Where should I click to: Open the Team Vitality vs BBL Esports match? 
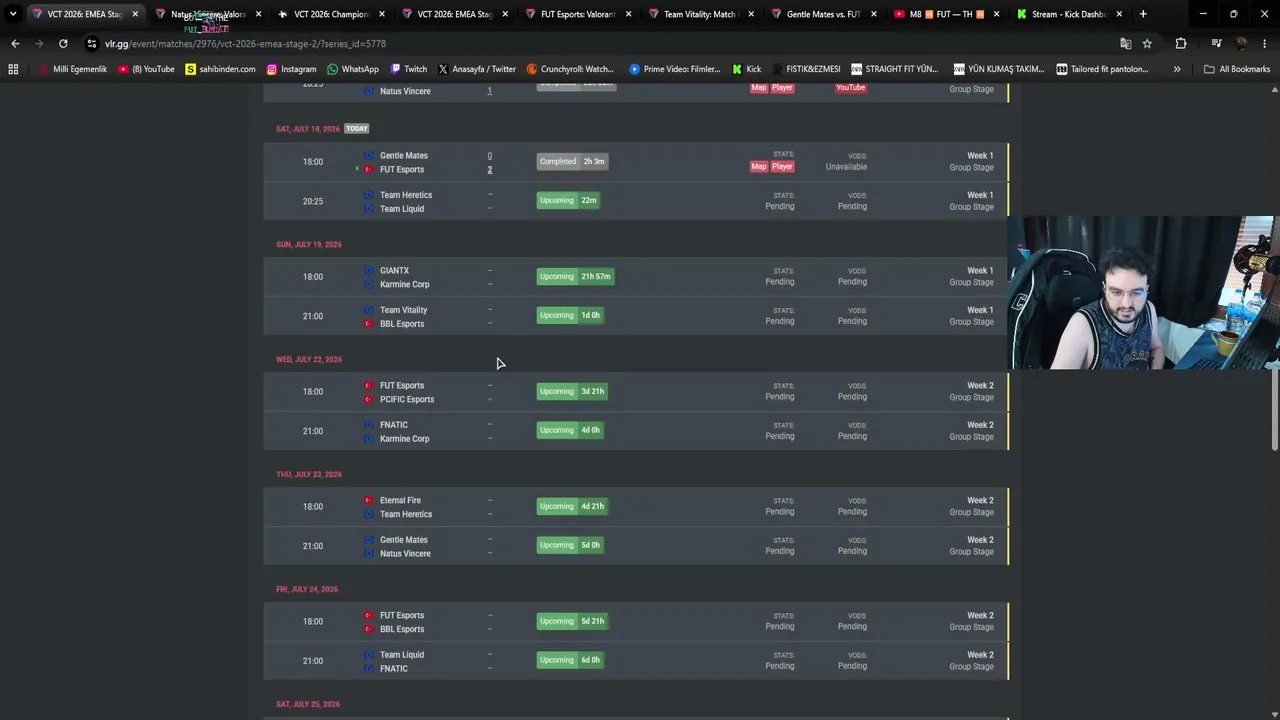(636, 316)
